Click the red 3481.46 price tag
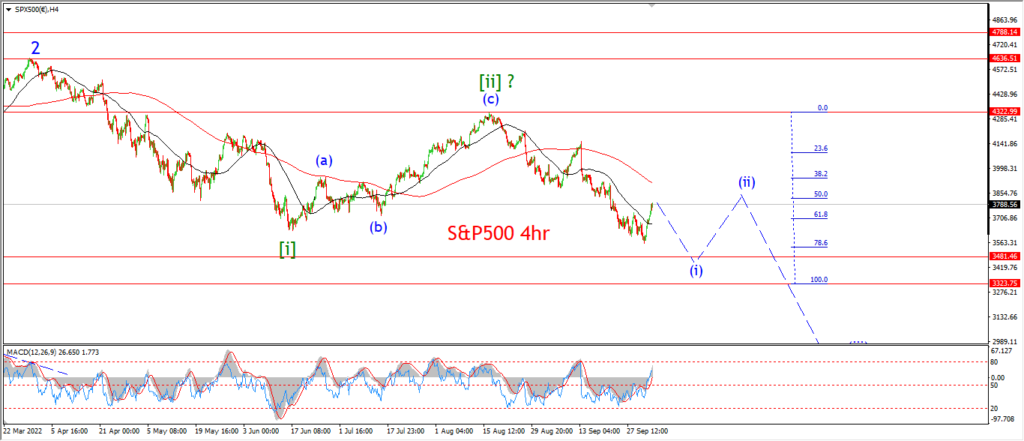This screenshot has width=1024, height=441. 1004,257
